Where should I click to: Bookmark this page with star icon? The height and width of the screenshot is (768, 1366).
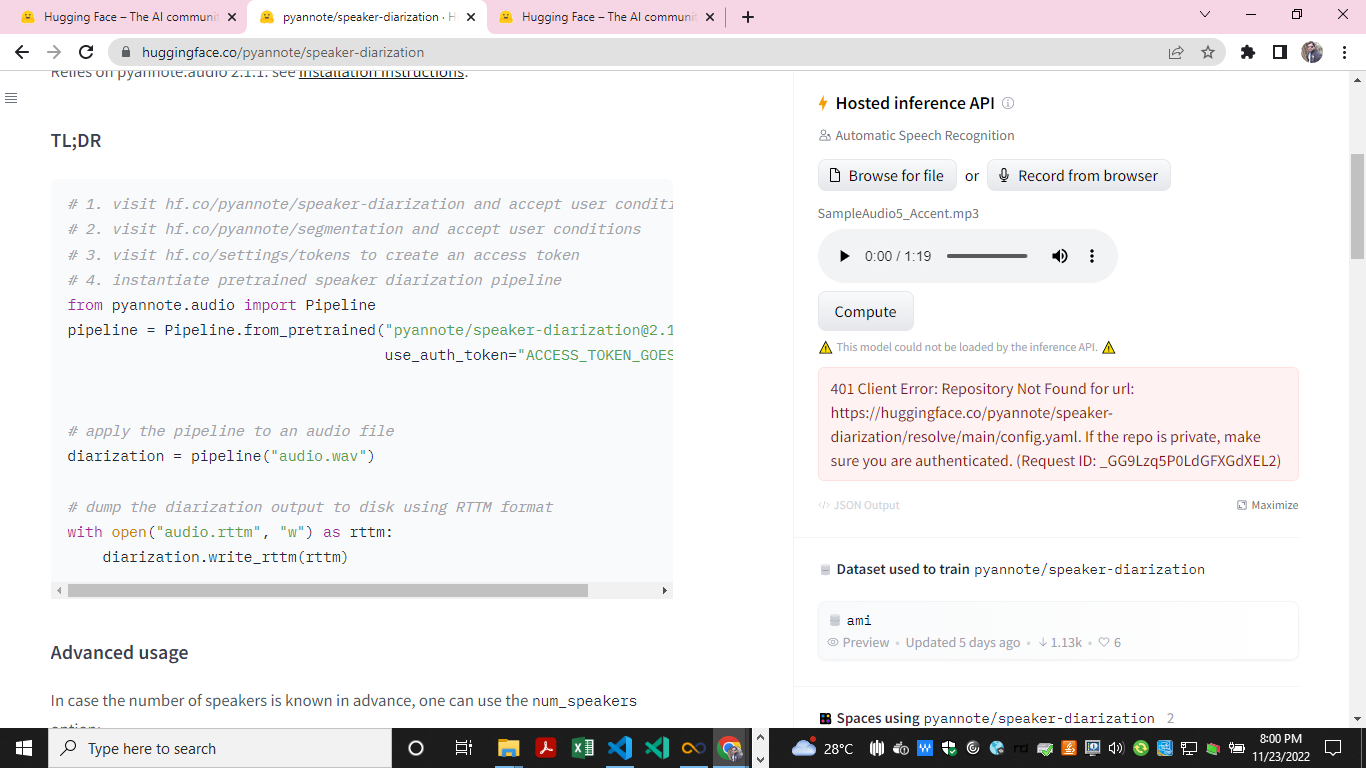click(x=1208, y=52)
